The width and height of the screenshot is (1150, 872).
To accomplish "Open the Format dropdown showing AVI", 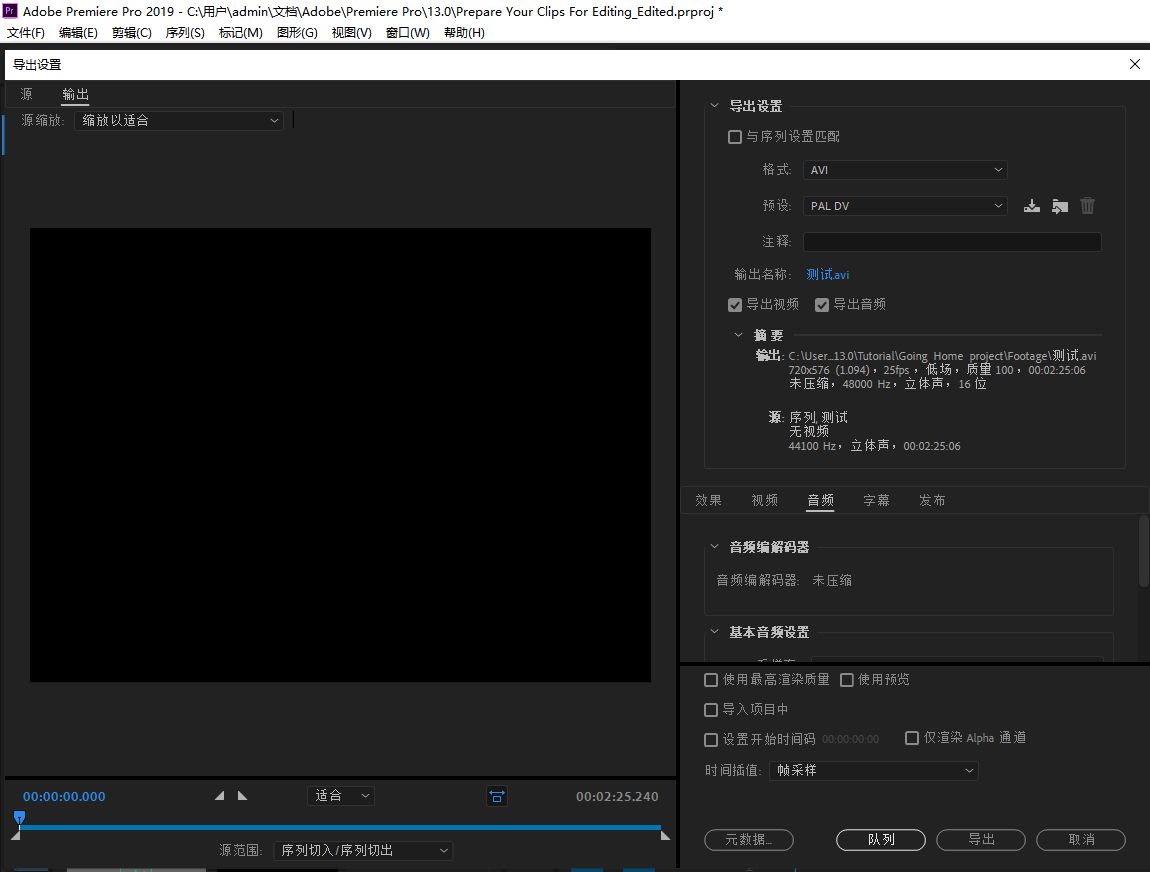I will coord(905,170).
